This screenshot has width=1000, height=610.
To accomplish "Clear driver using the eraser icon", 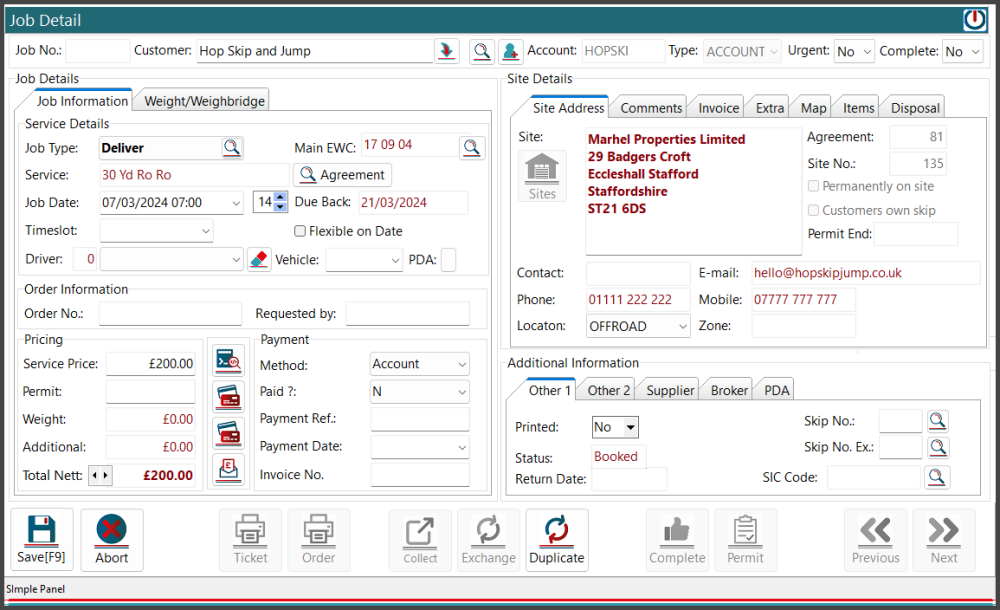I will pyautogui.click(x=259, y=260).
